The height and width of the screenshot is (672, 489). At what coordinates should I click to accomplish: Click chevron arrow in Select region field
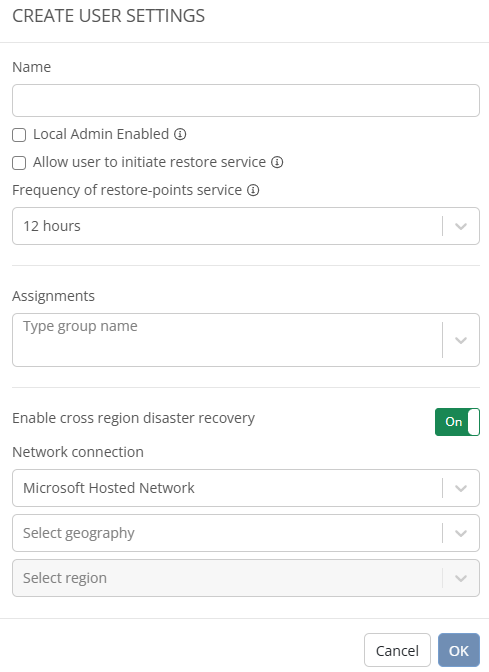click(x=461, y=578)
